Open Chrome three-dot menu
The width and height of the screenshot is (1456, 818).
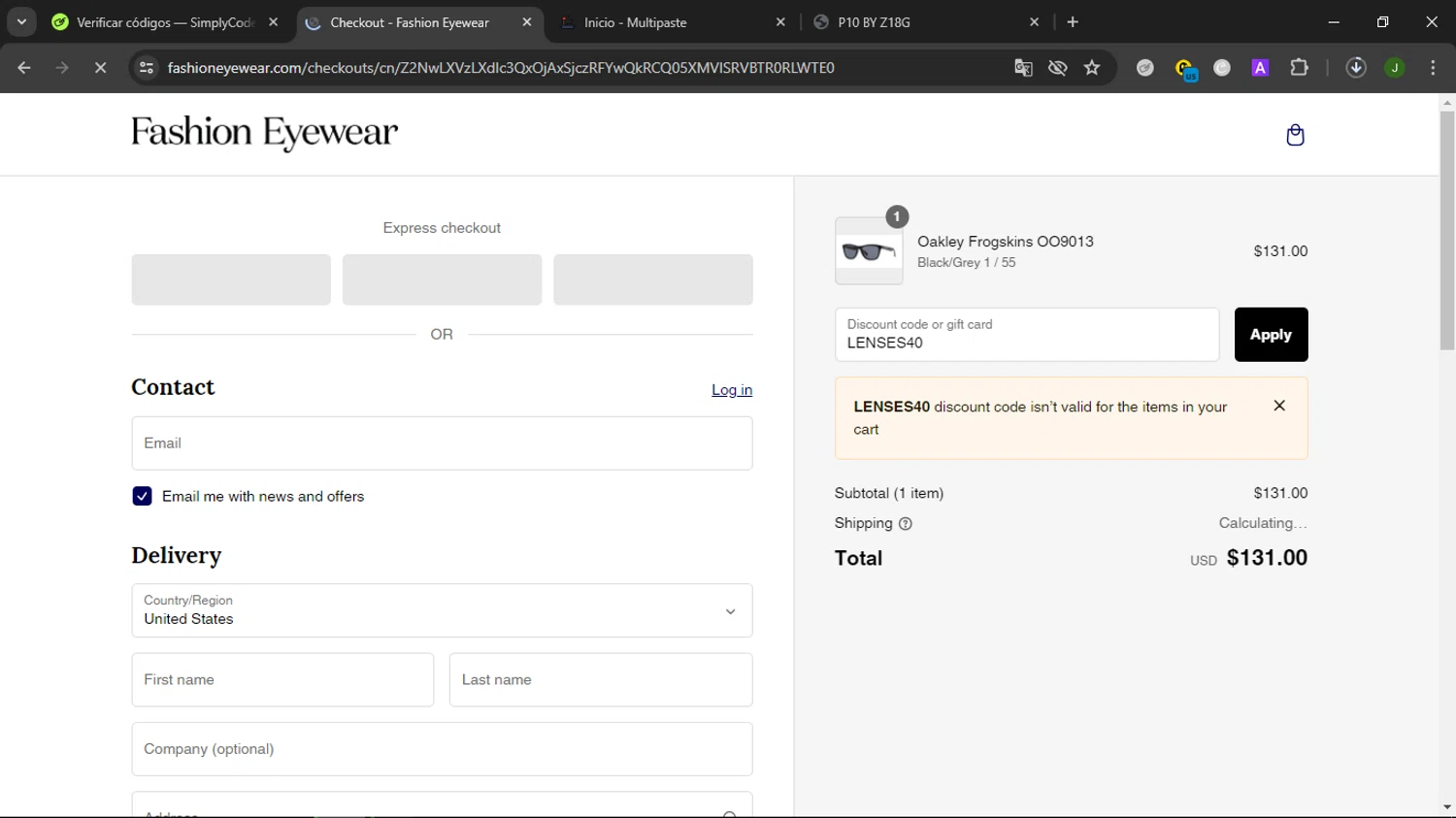[1433, 68]
